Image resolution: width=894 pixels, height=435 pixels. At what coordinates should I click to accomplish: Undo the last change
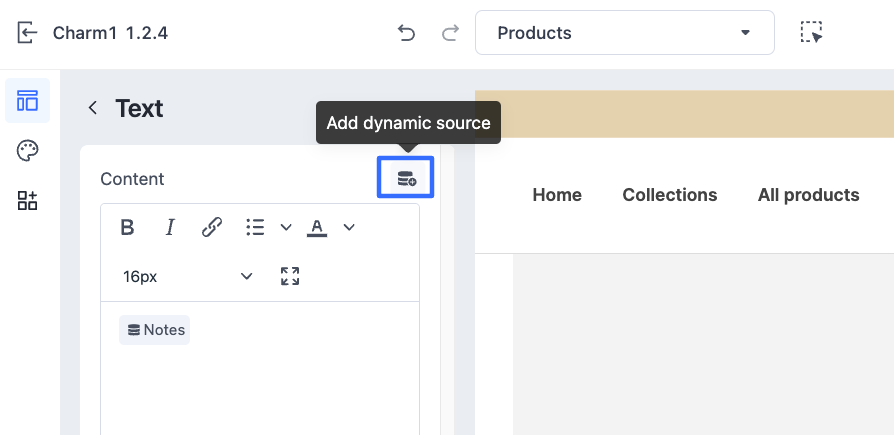pos(406,33)
